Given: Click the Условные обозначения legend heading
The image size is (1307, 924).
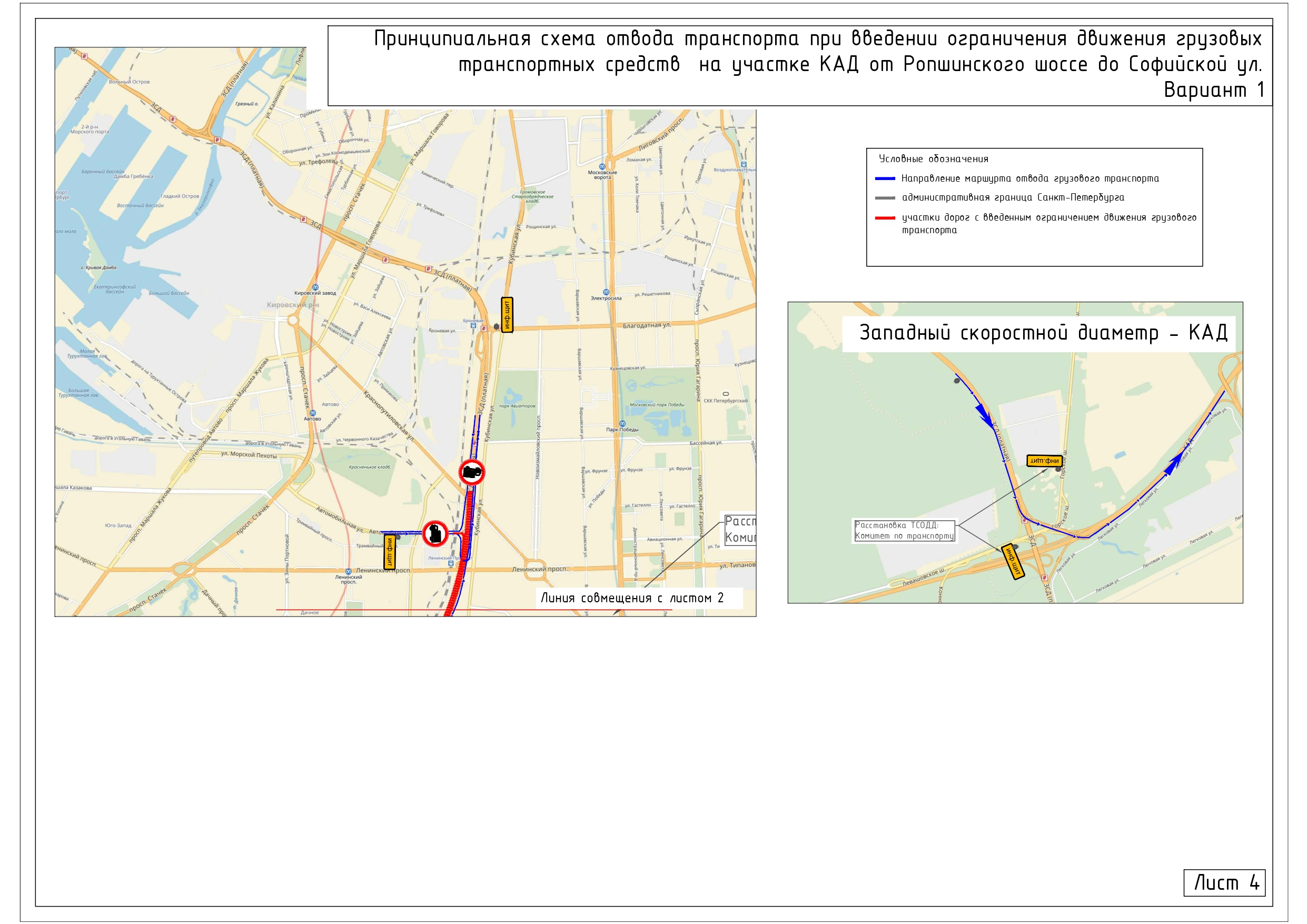Looking at the screenshot, I should pos(933,159).
